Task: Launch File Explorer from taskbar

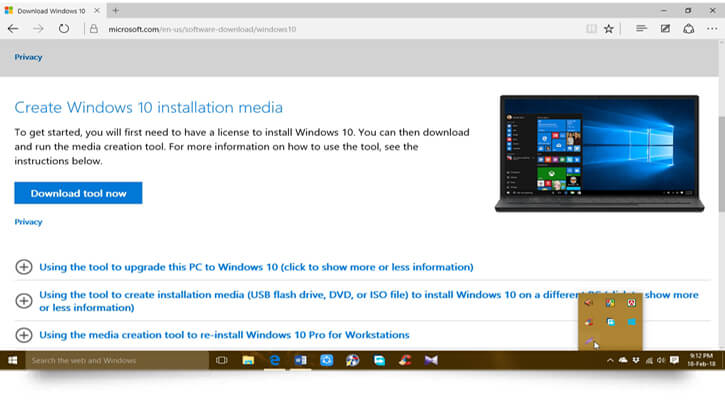Action: coord(248,360)
